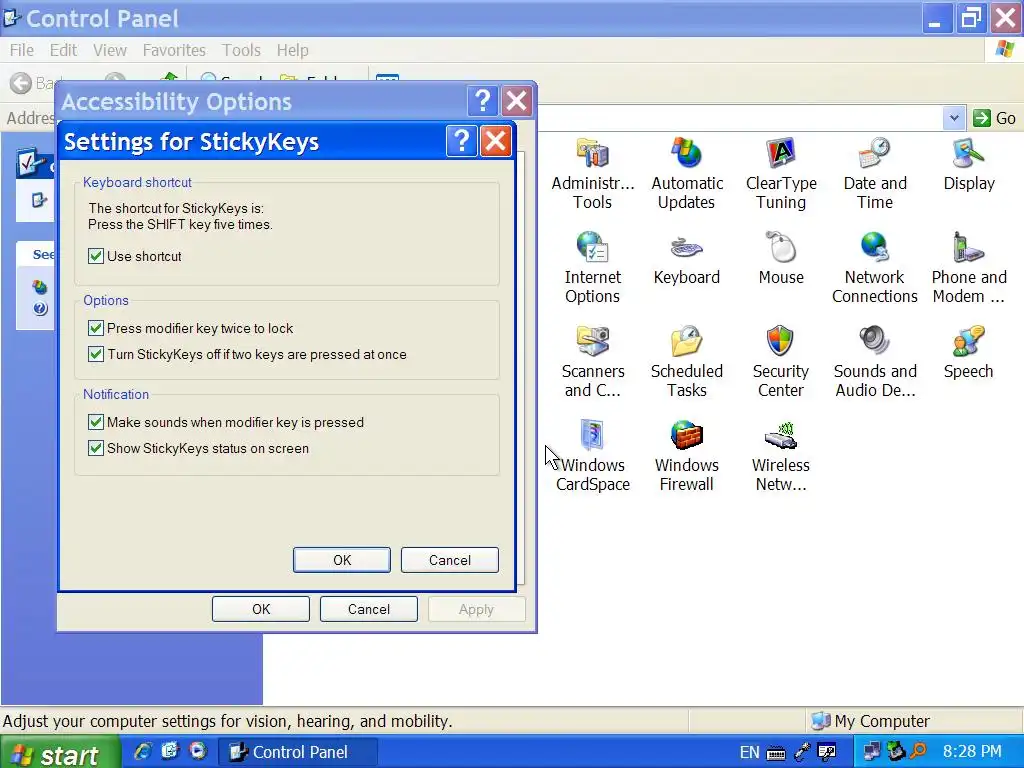
Task: Open the Edit menu
Action: (x=63, y=50)
